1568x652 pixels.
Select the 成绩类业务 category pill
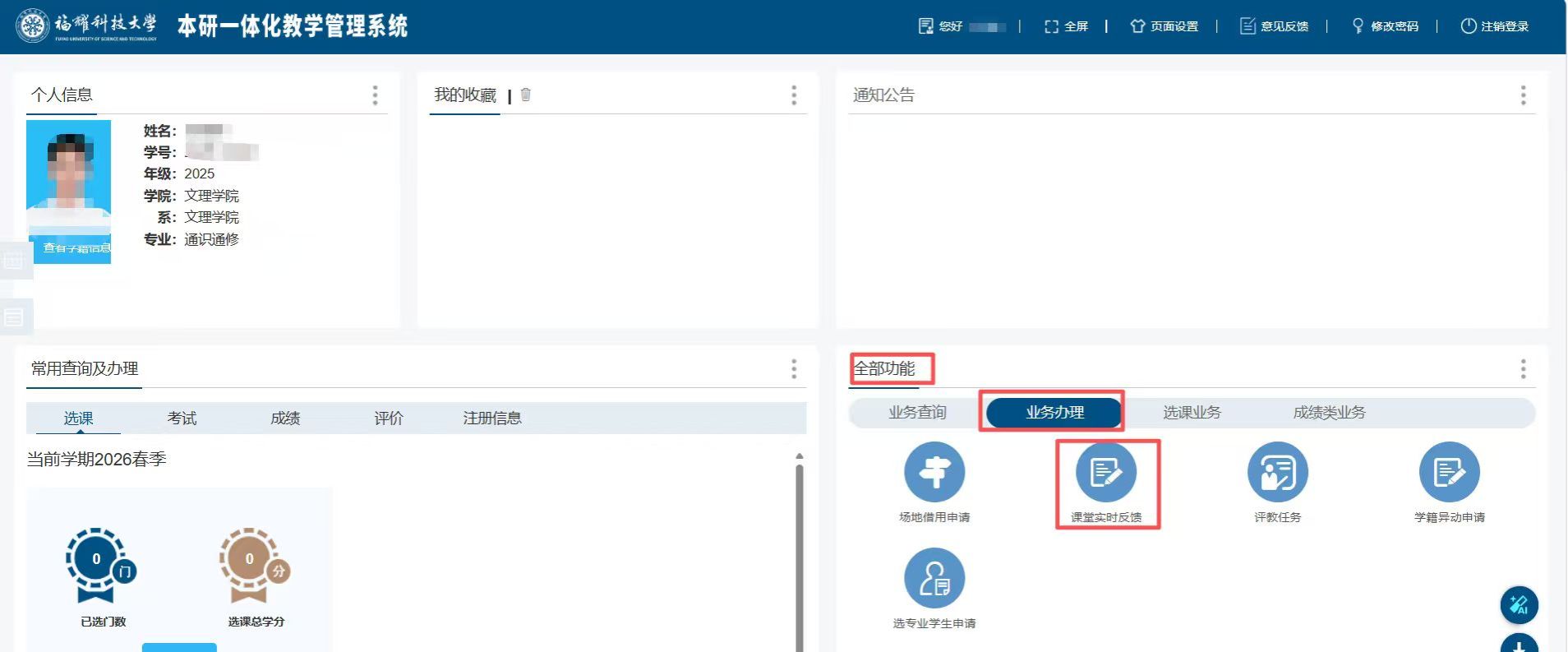click(1329, 413)
